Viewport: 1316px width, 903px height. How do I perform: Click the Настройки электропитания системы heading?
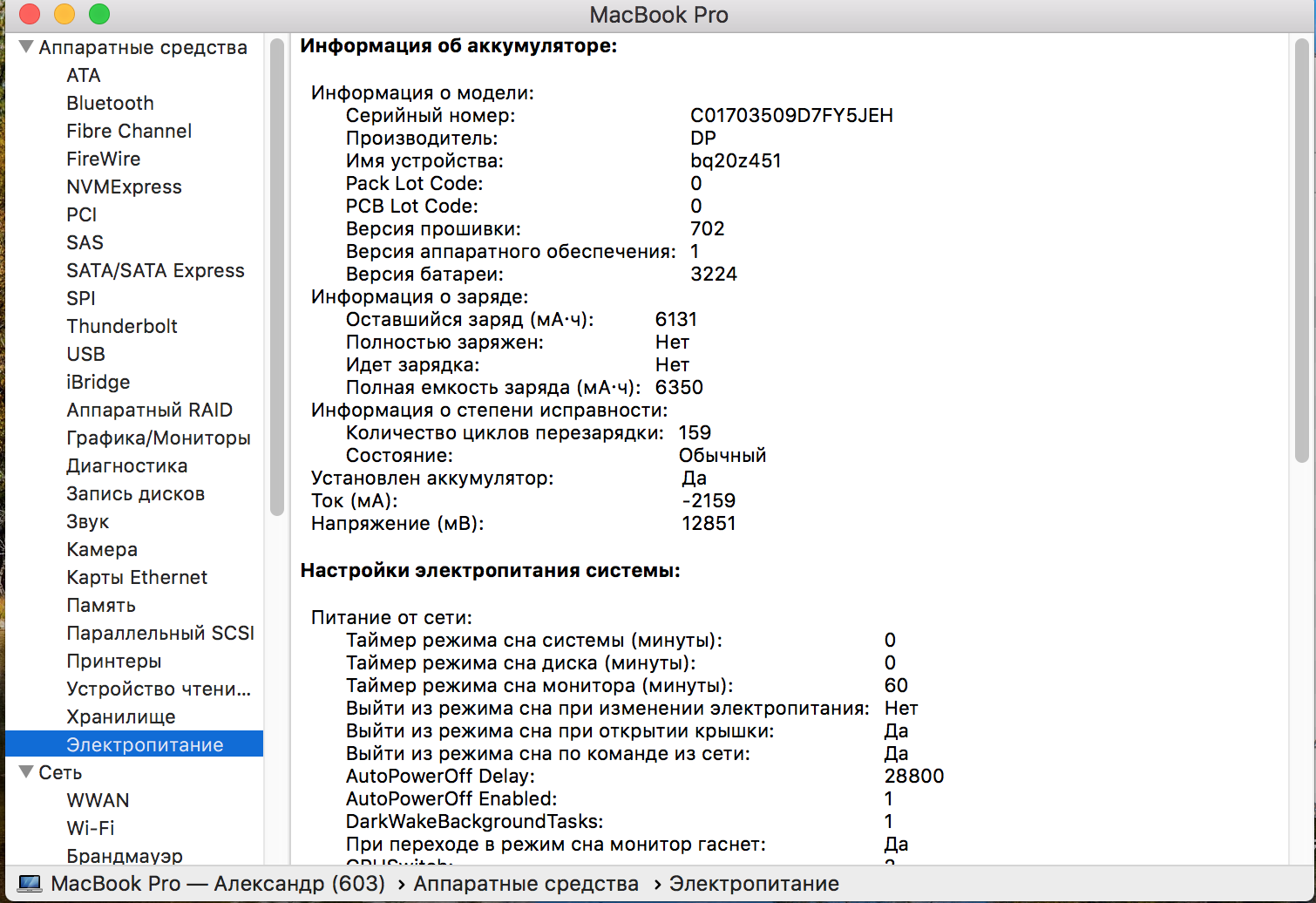pyautogui.click(x=490, y=571)
